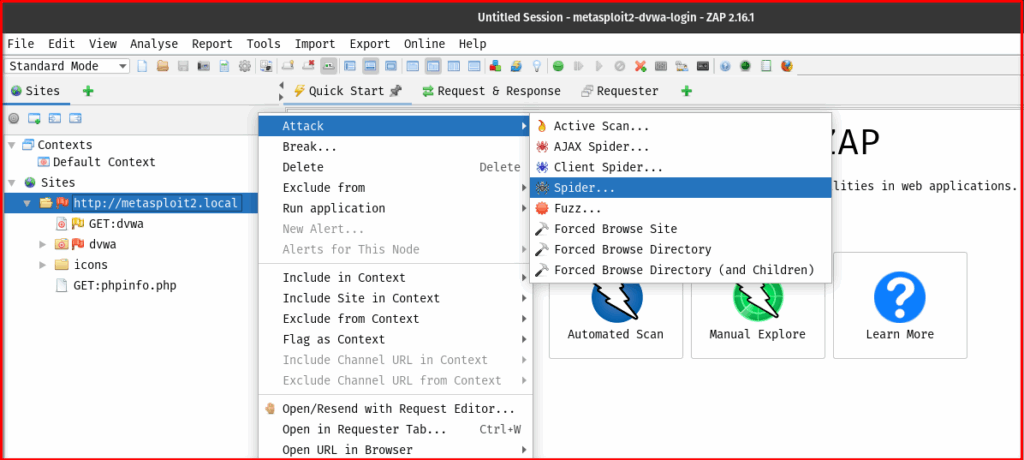The height and width of the screenshot is (460, 1024).
Task: Open the Tools menu
Action: (x=264, y=44)
